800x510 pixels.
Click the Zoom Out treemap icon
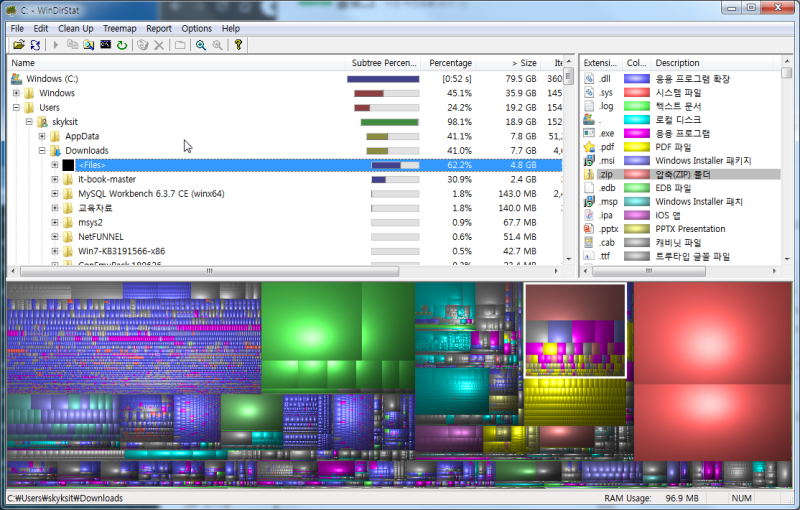click(217, 45)
